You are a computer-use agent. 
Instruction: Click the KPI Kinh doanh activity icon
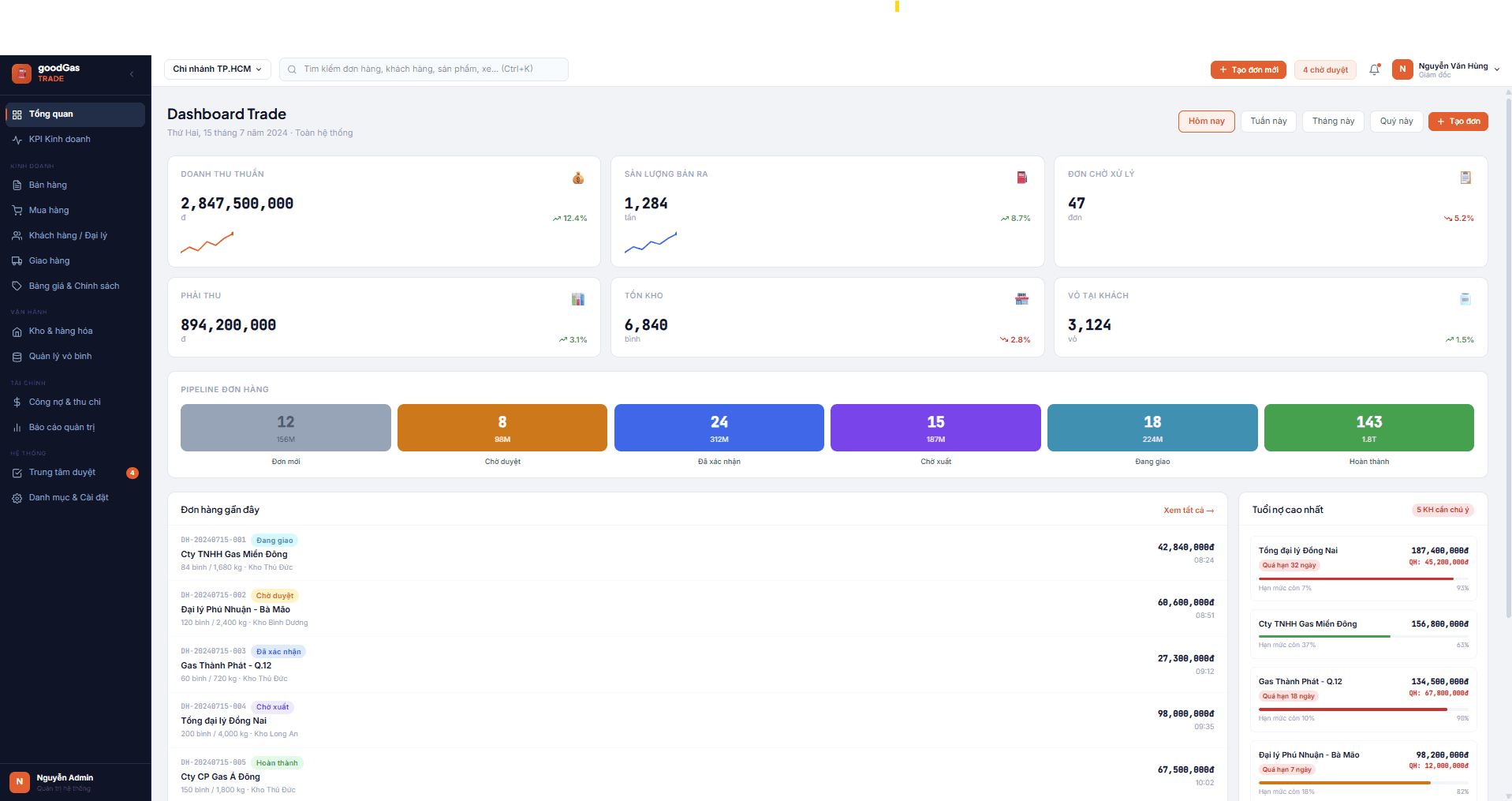(x=17, y=140)
